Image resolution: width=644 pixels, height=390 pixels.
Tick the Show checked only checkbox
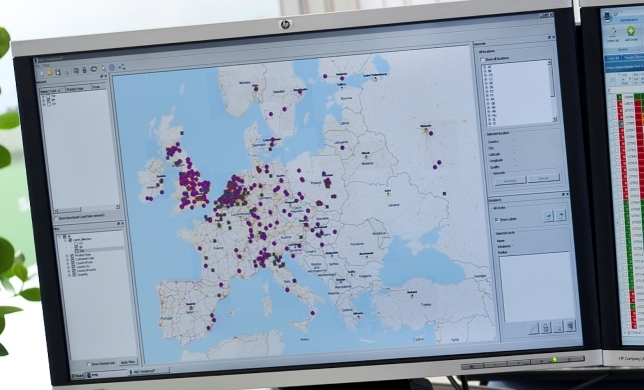click(88, 364)
